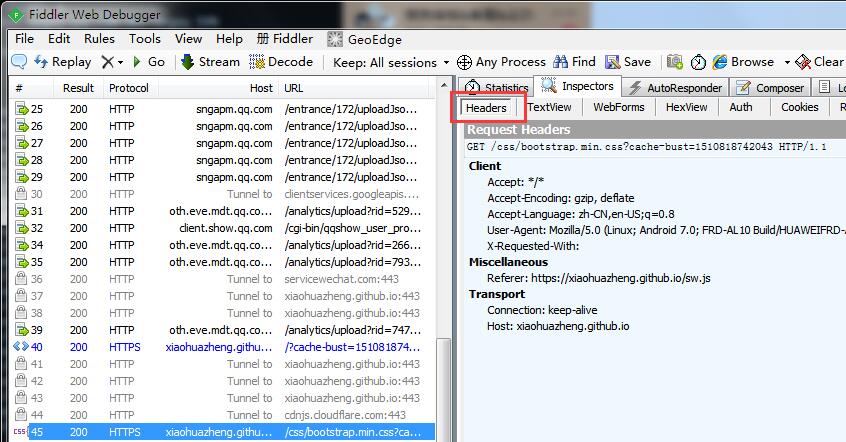Open the Help menu
846x442 pixels.
point(229,39)
